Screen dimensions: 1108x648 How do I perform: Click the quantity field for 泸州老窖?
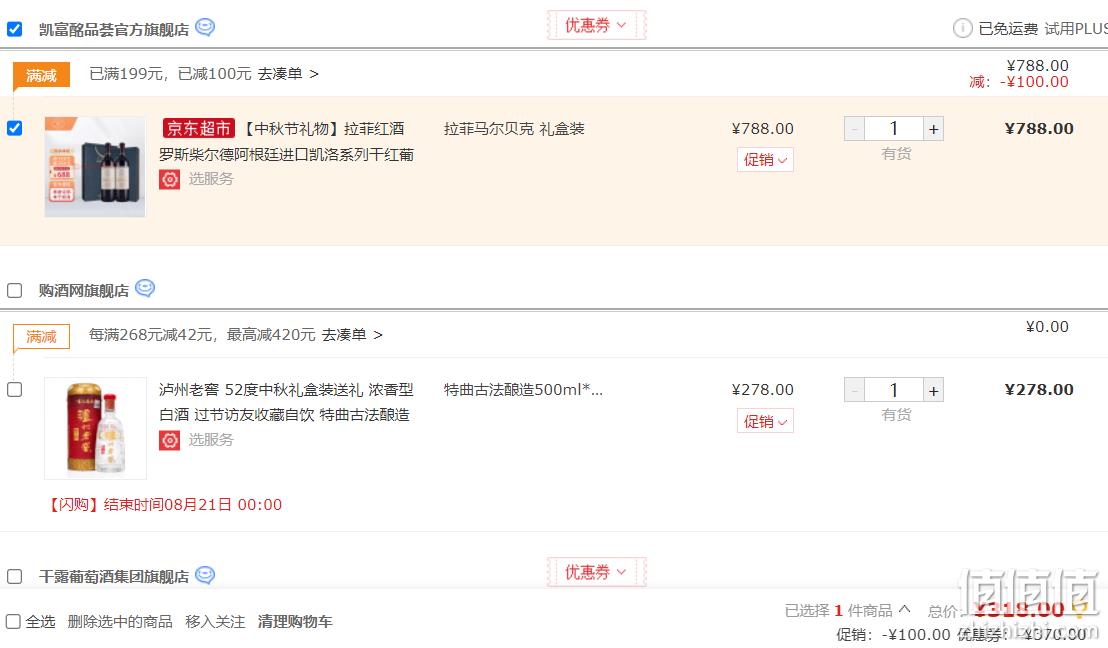click(x=894, y=390)
